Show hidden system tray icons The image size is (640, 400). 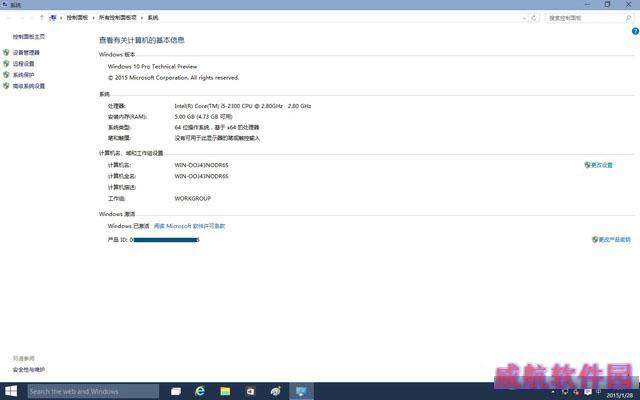pyautogui.click(x=553, y=392)
